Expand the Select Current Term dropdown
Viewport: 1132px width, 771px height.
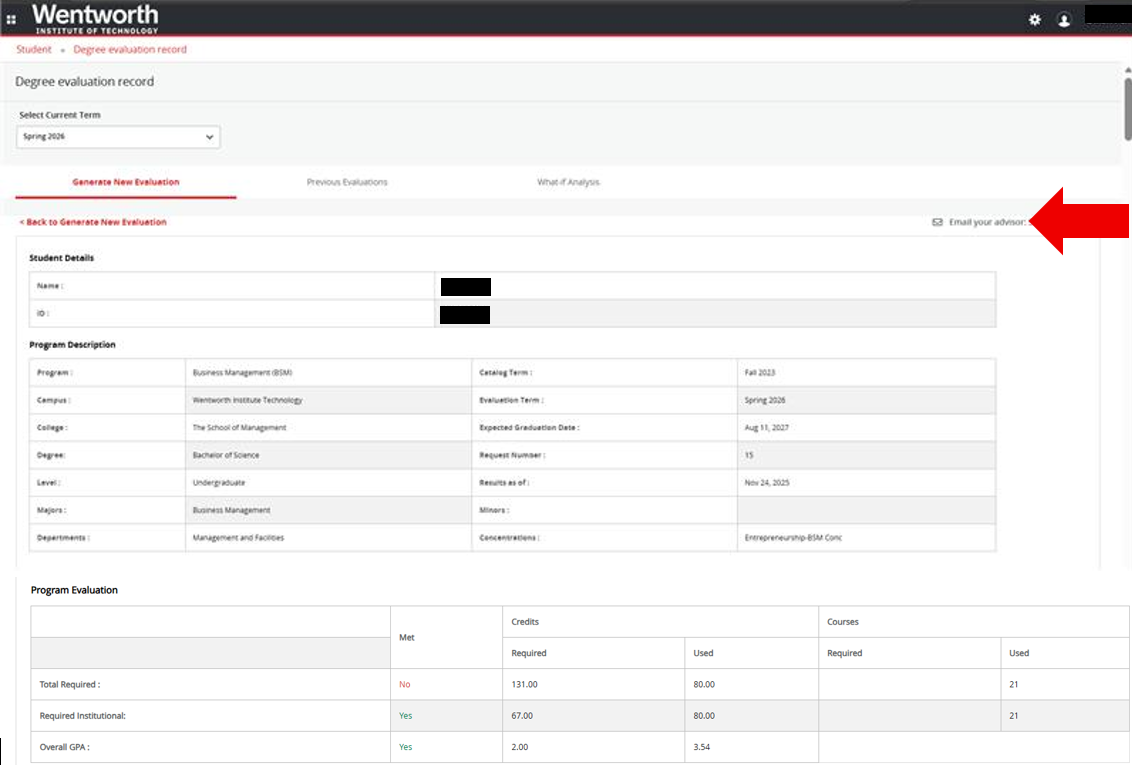point(118,137)
